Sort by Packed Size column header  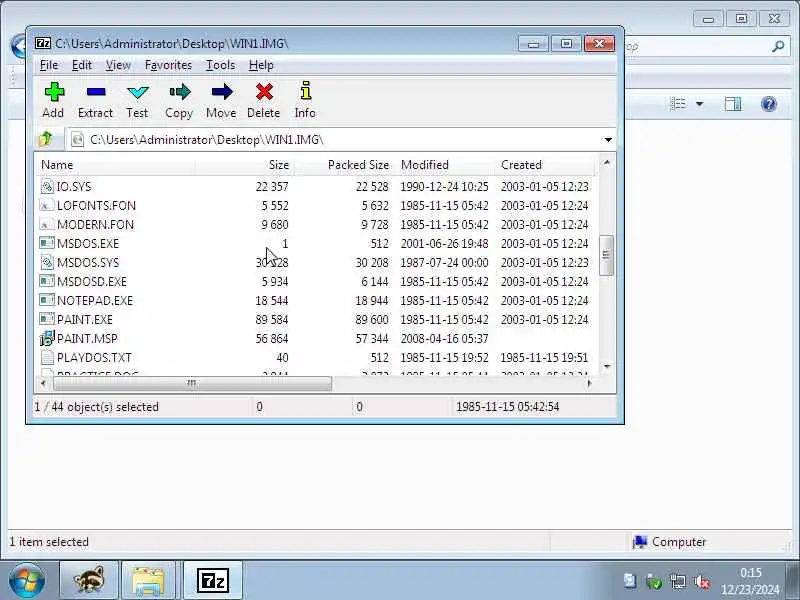344,165
